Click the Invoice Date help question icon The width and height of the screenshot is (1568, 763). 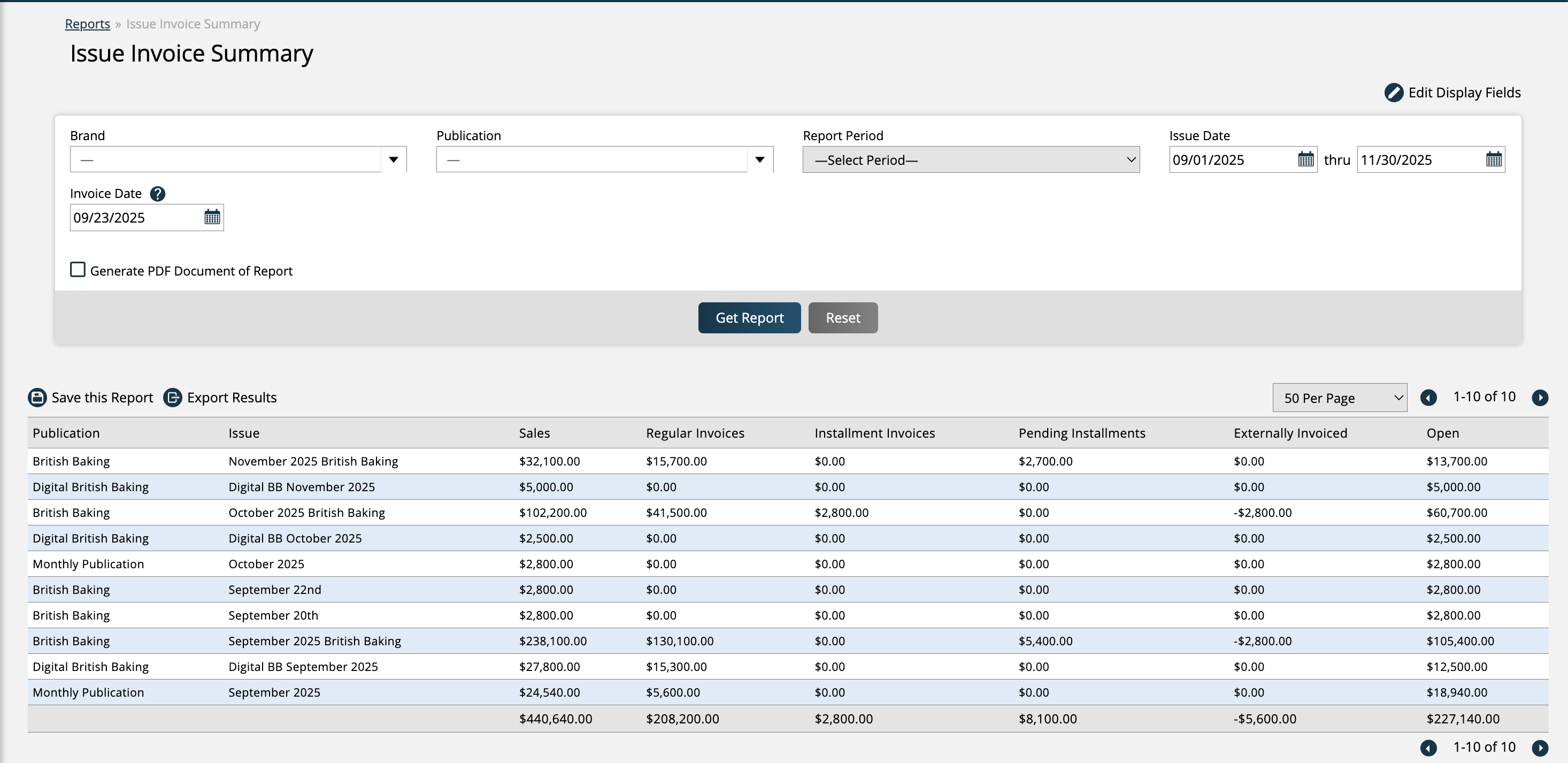click(158, 194)
